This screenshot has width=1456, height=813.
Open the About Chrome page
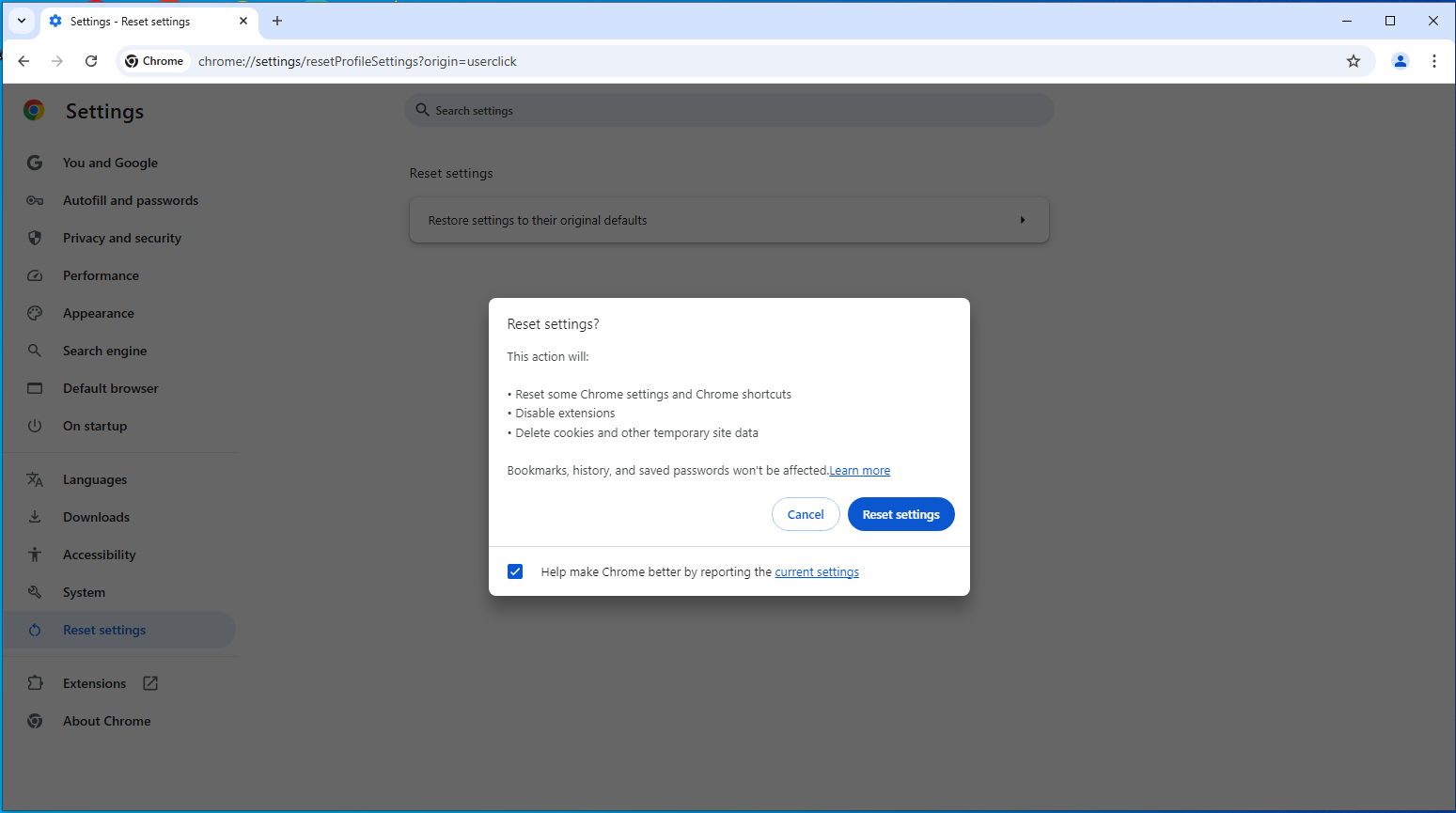click(x=106, y=721)
